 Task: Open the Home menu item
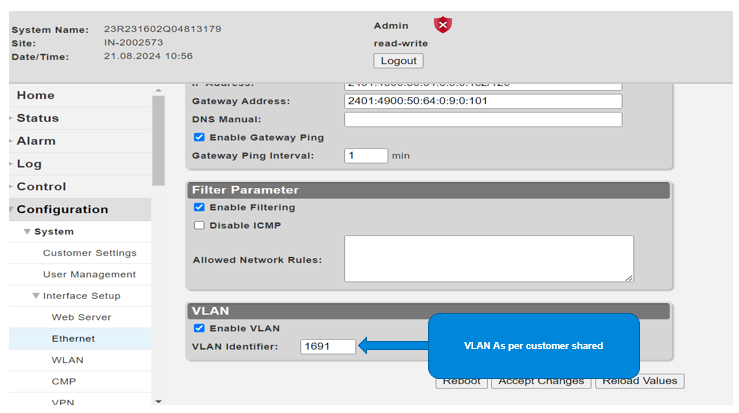pyautogui.click(x=36, y=95)
